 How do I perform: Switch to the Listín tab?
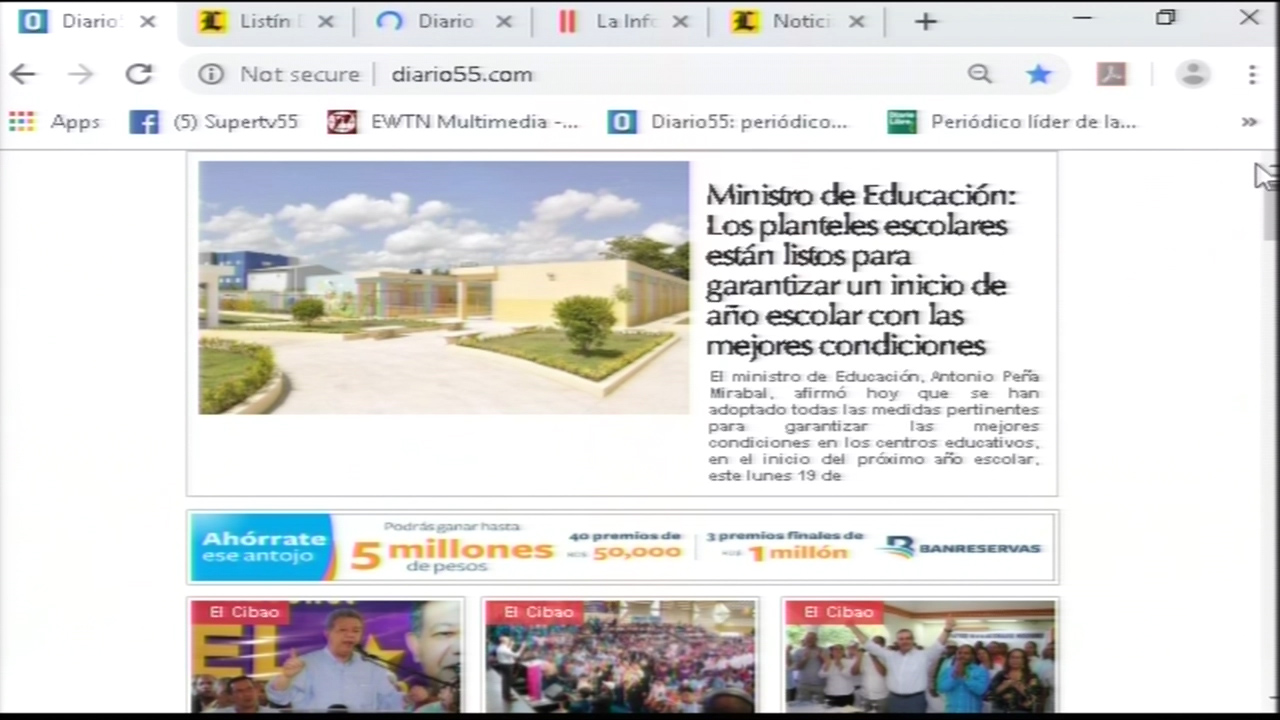coord(262,20)
